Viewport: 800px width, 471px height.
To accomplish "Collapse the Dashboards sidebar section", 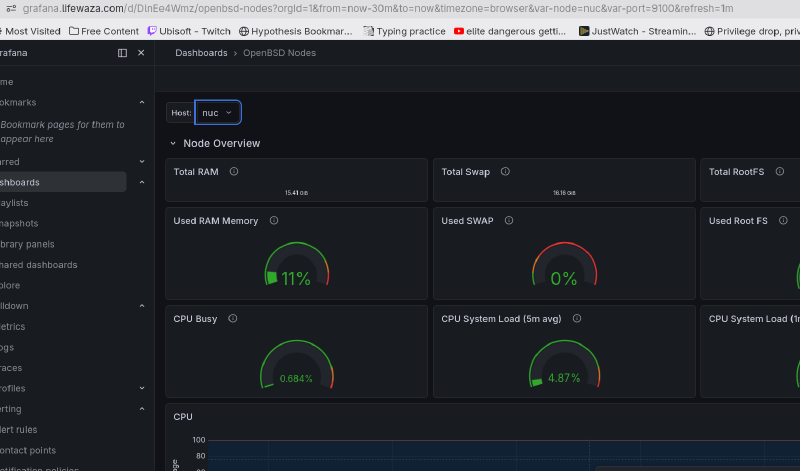I will pyautogui.click(x=142, y=182).
